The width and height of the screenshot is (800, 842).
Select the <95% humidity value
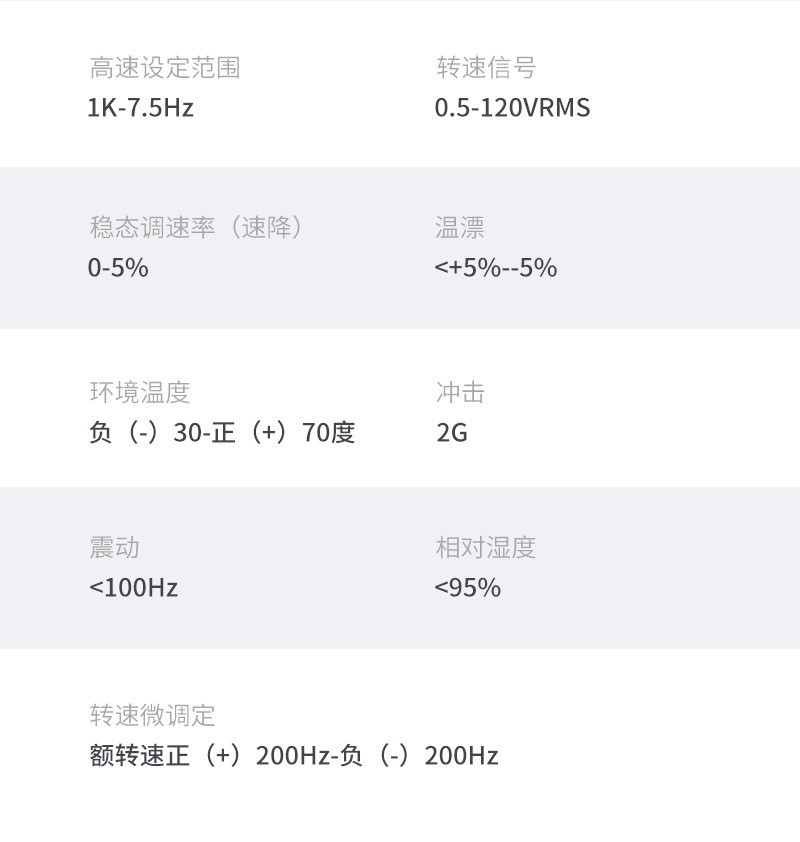point(468,588)
